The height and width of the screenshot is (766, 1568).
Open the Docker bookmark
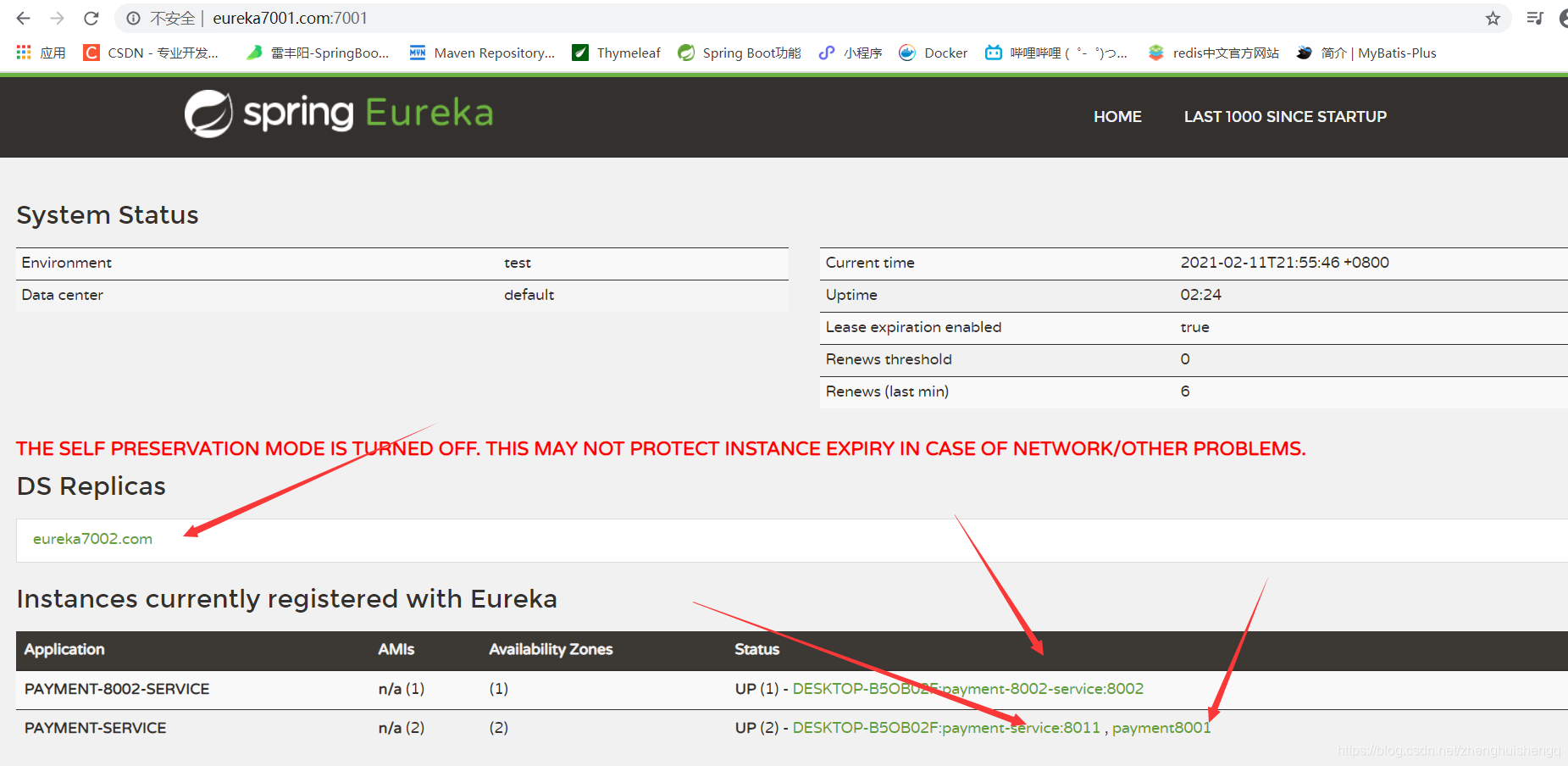[x=933, y=53]
